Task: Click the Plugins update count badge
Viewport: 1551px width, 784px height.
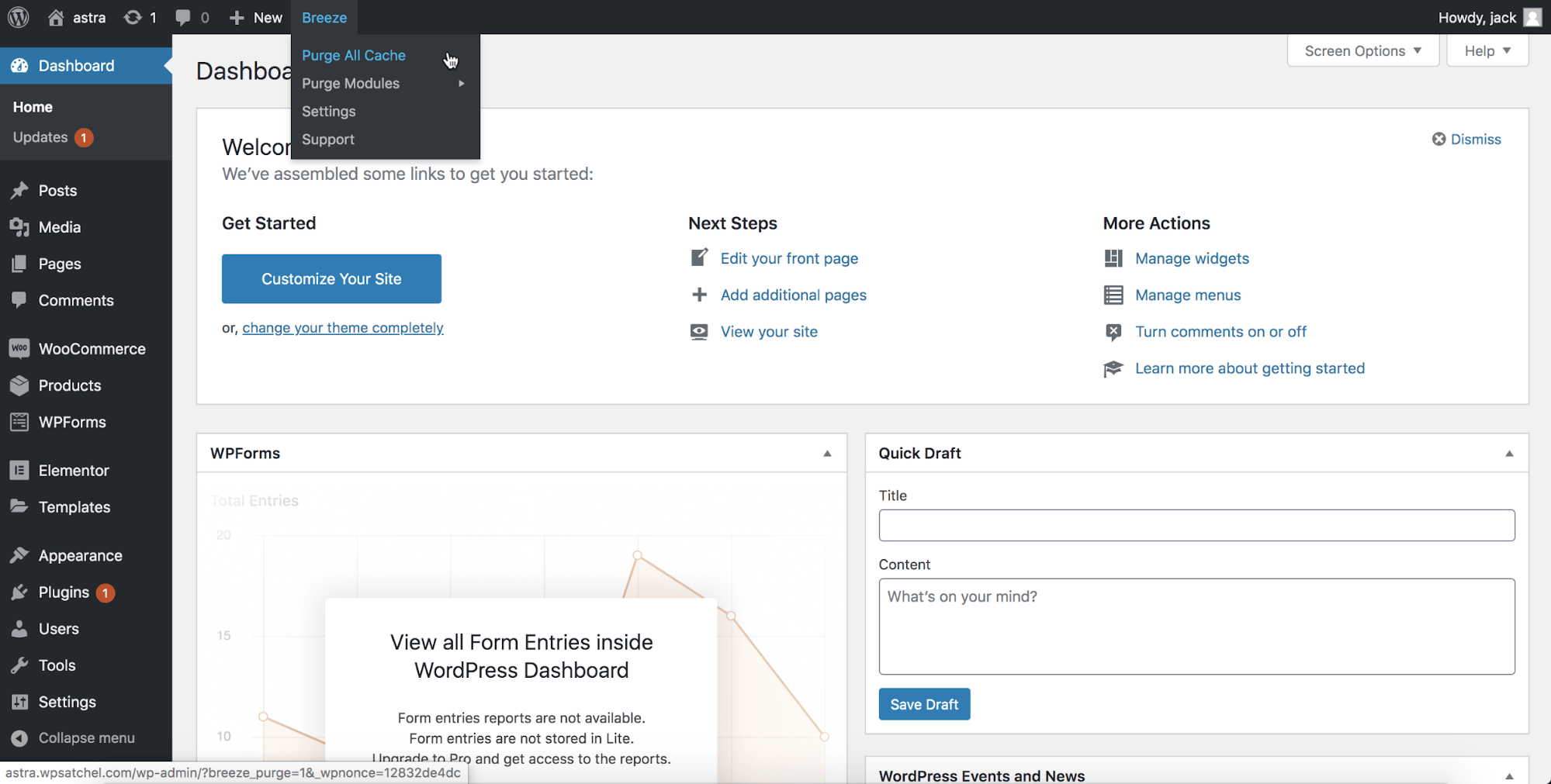Action: [x=105, y=592]
